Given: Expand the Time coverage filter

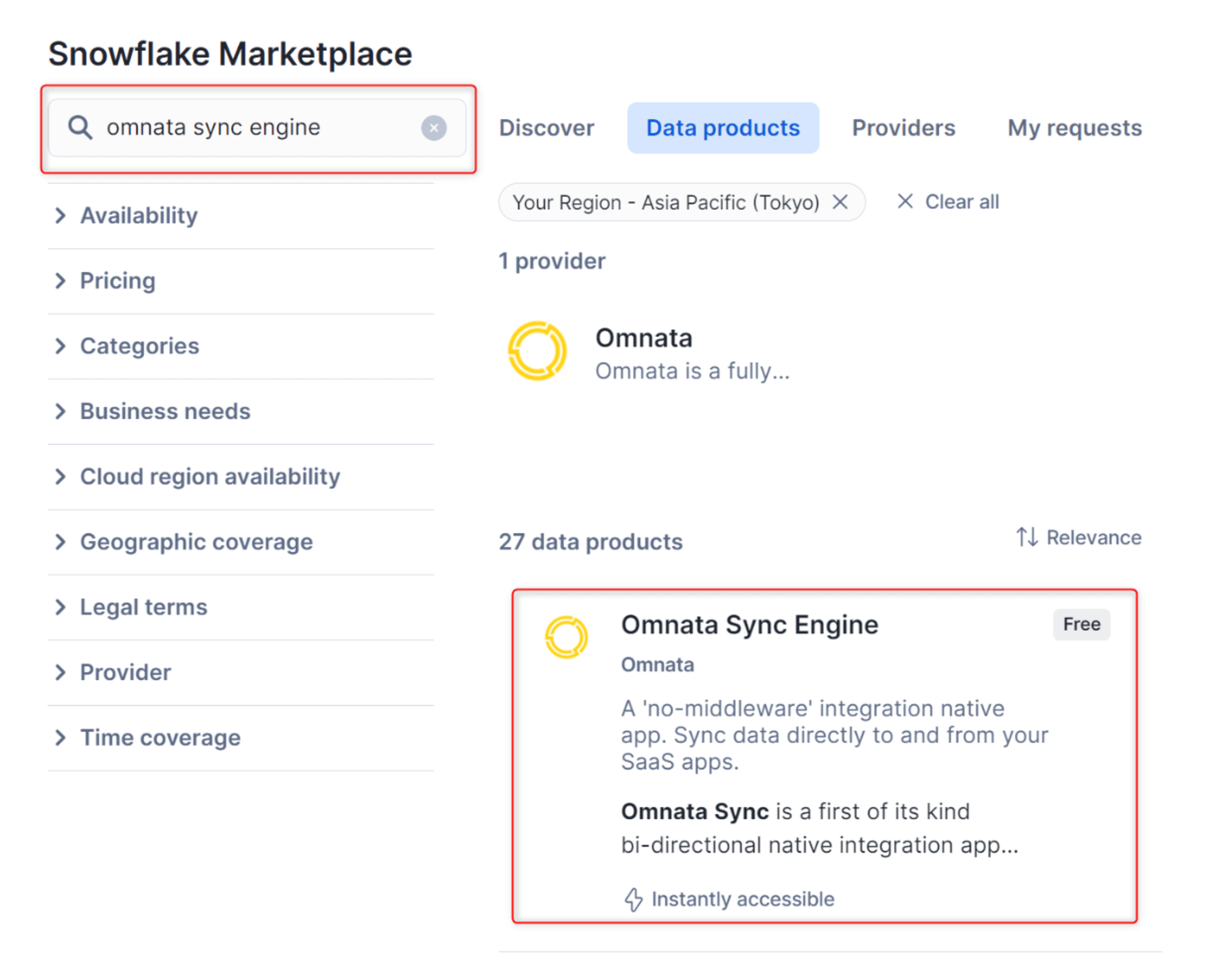Looking at the screenshot, I should pos(241,738).
